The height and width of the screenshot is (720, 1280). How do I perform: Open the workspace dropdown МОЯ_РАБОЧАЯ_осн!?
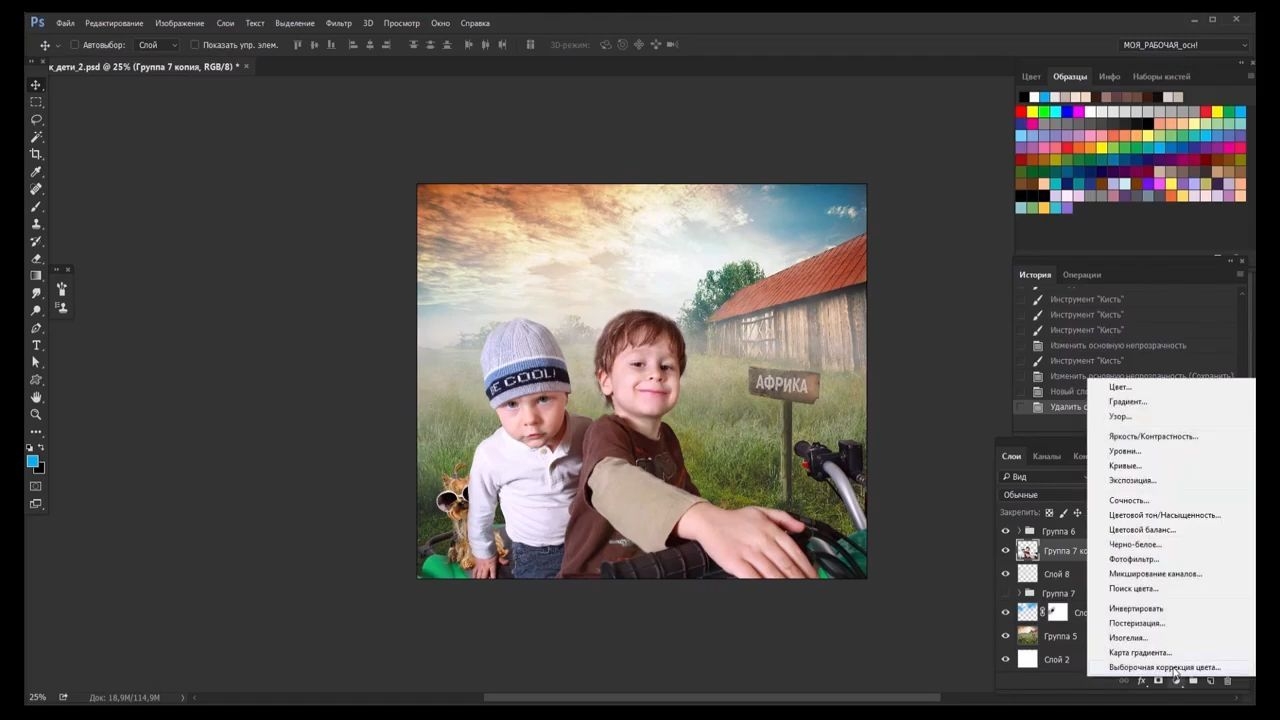point(1184,45)
